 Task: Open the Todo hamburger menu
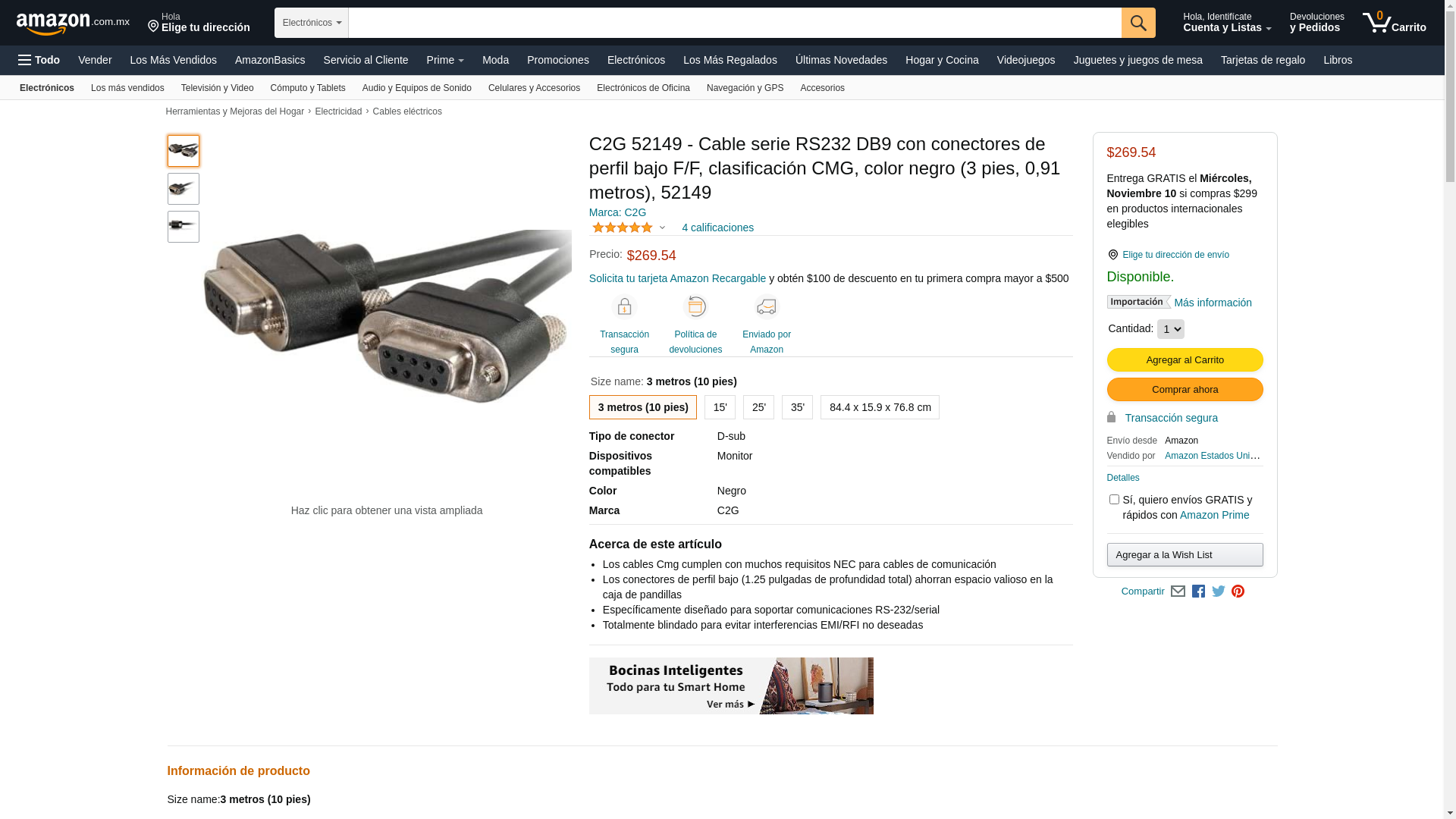tap(39, 60)
